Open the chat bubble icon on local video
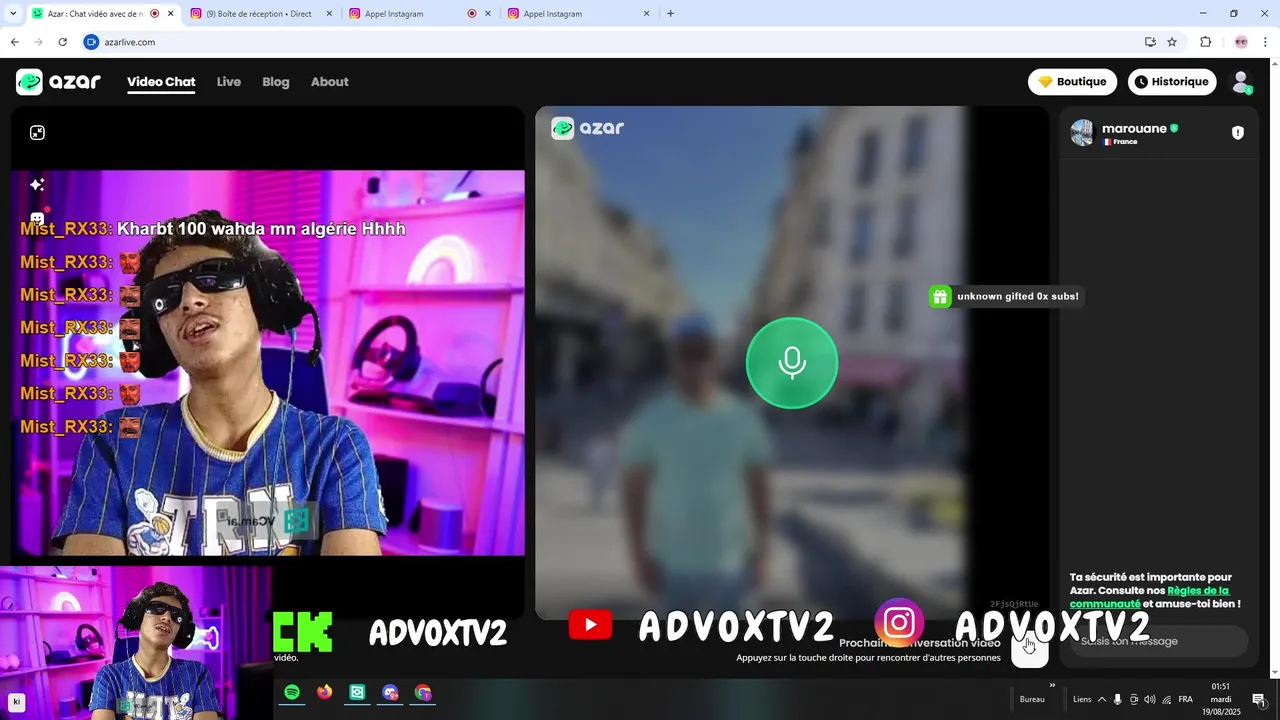This screenshot has width=1280, height=720. click(37, 217)
